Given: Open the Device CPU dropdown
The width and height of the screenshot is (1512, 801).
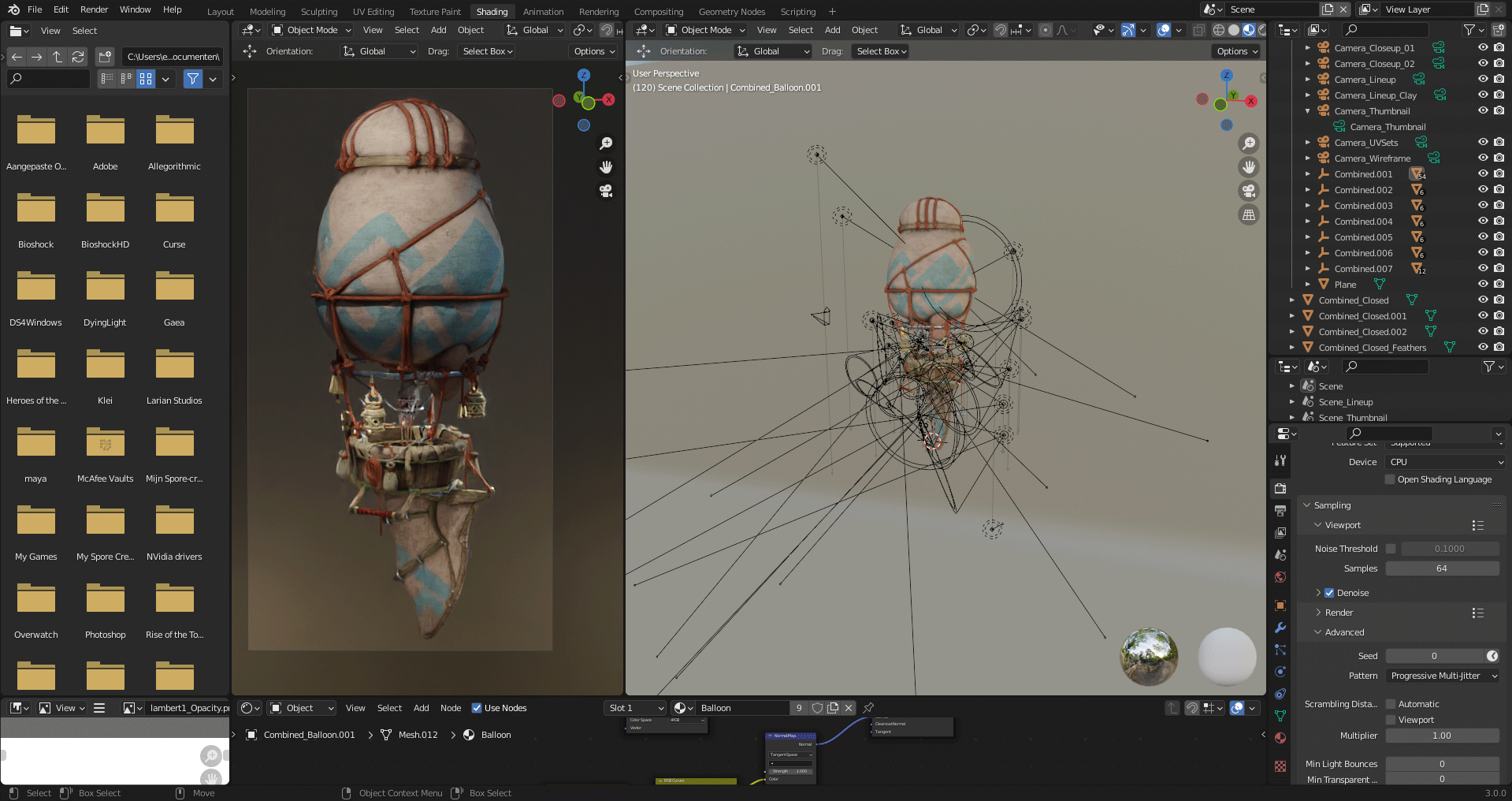Looking at the screenshot, I should (1445, 462).
